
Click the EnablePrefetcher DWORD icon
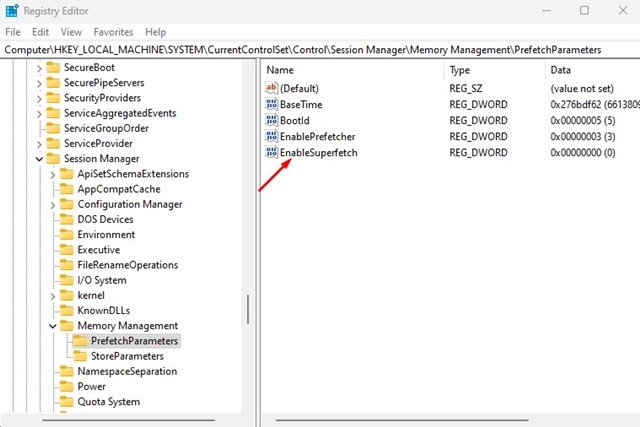[x=271, y=136]
